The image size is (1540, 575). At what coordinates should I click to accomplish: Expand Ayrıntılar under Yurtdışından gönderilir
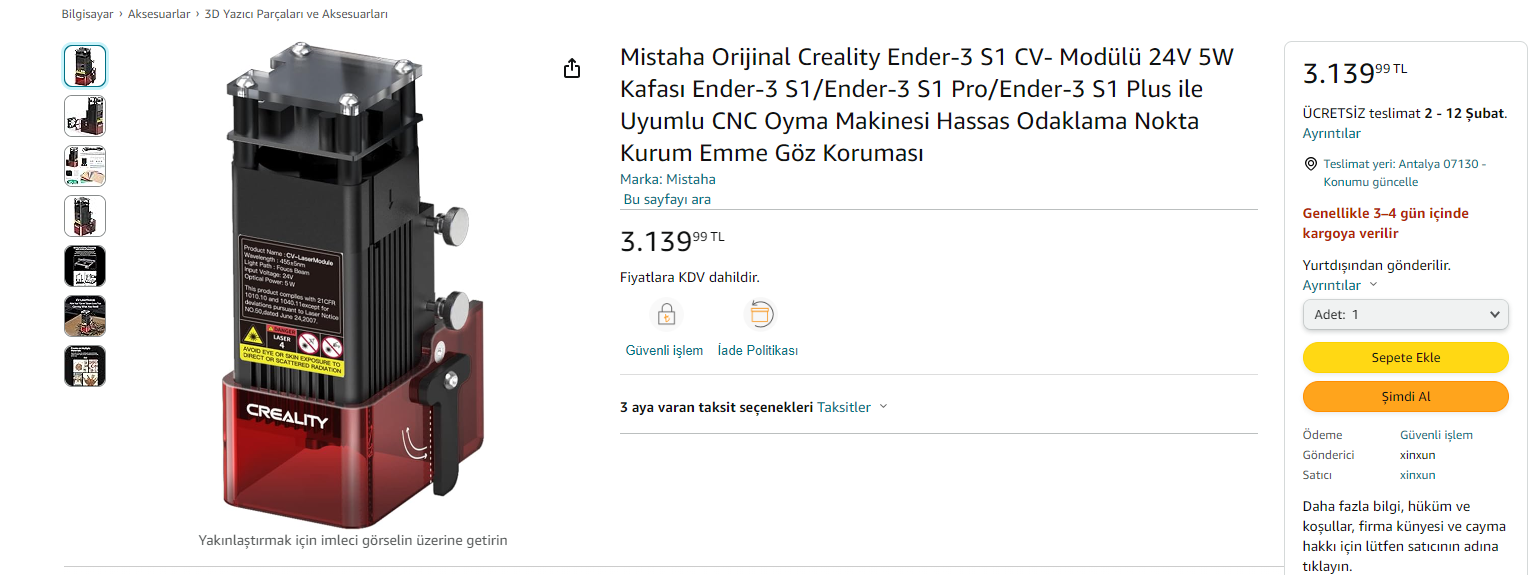pos(1339,285)
